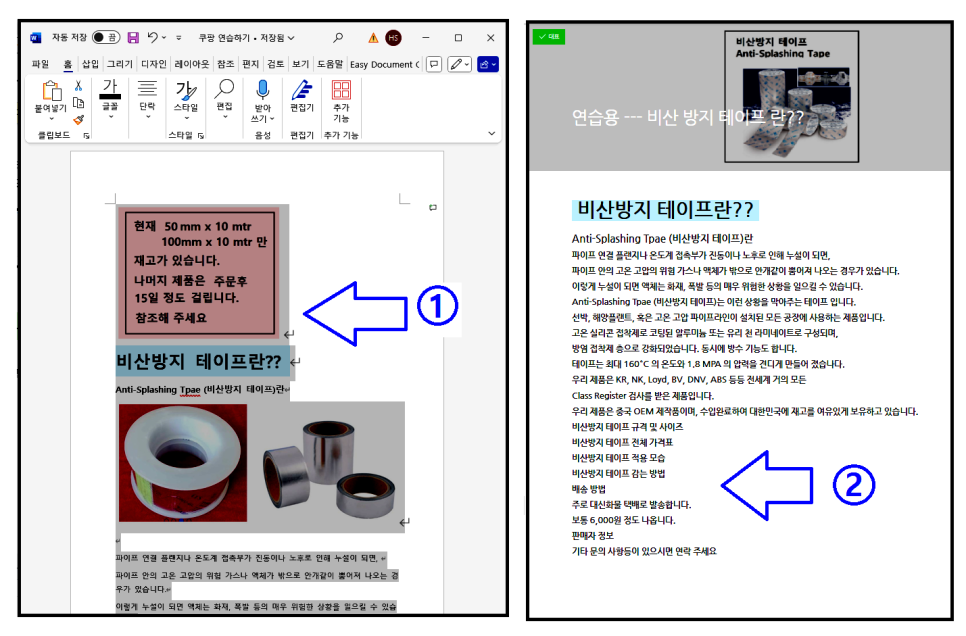The width and height of the screenshot is (966, 636).
Task: Start dictation with the microphone icon
Action: 263,91
